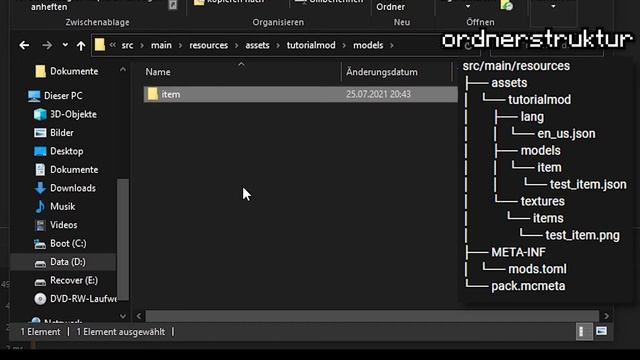Open Recover (E:) drive
Viewport: 640px width, 360px height.
point(74,280)
